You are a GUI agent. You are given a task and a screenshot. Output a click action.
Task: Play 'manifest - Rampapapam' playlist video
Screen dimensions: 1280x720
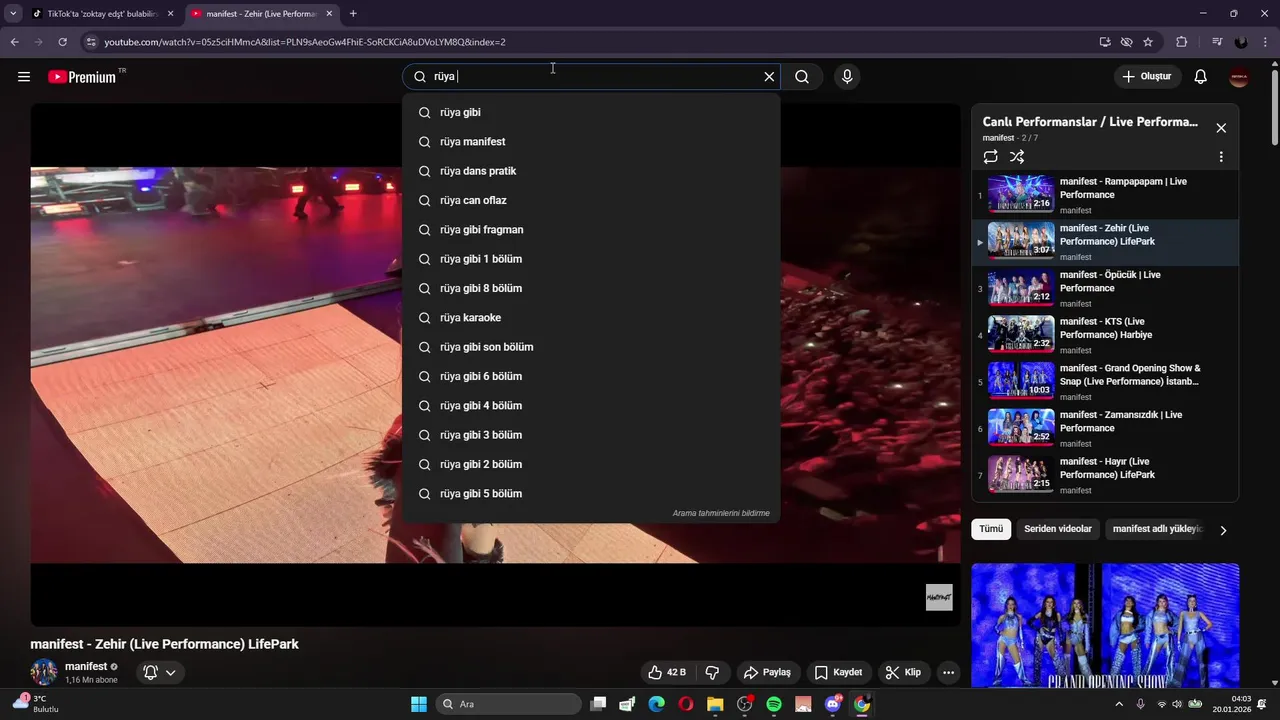[x=1105, y=195]
